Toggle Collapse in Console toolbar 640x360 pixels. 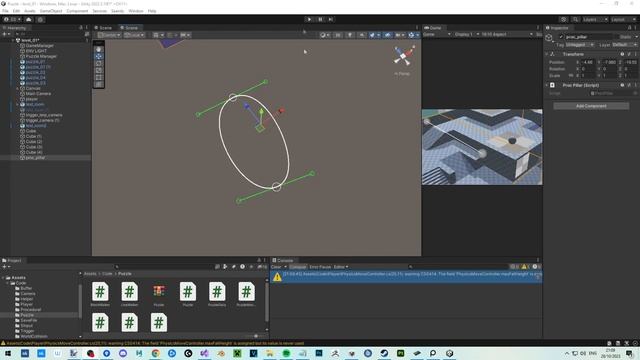298,267
